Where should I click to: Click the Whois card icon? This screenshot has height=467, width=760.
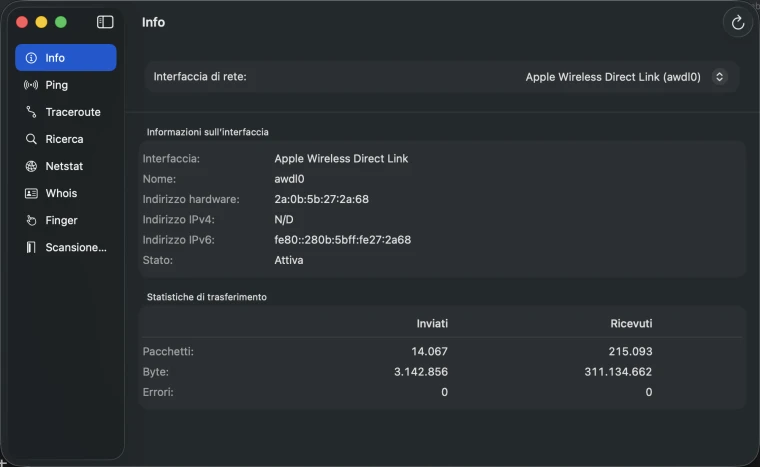click(31, 193)
